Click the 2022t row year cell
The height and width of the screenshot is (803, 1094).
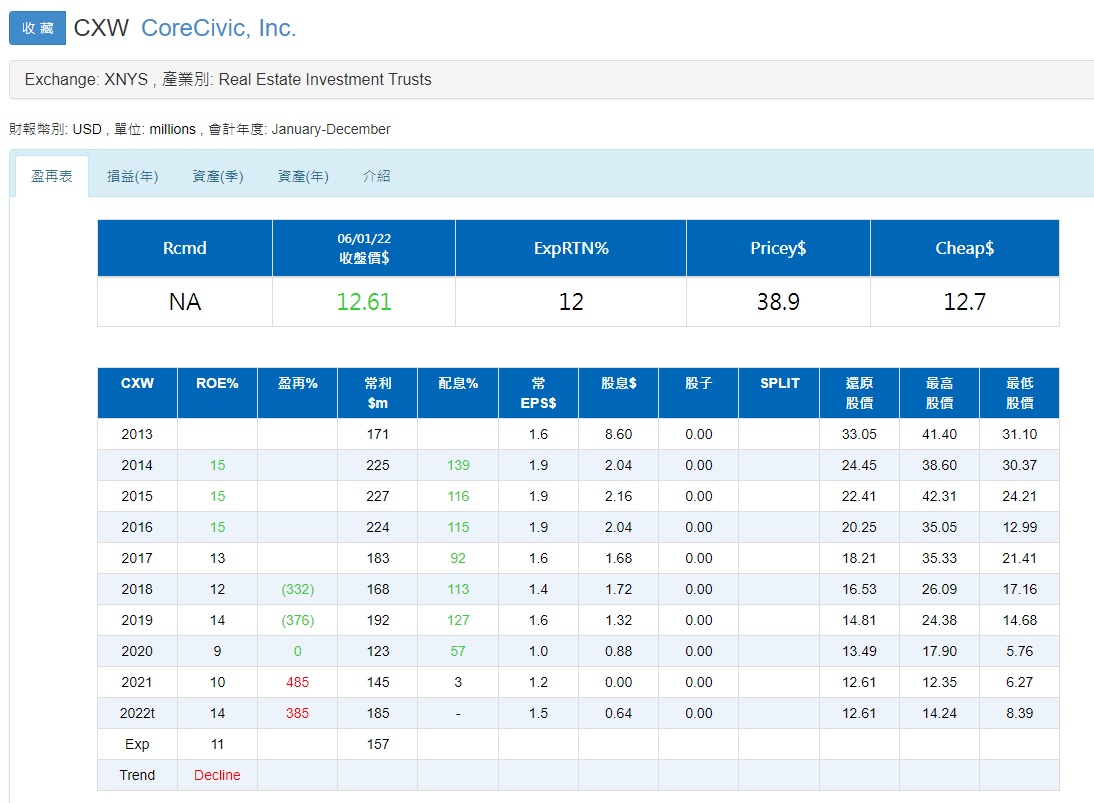pos(137,713)
